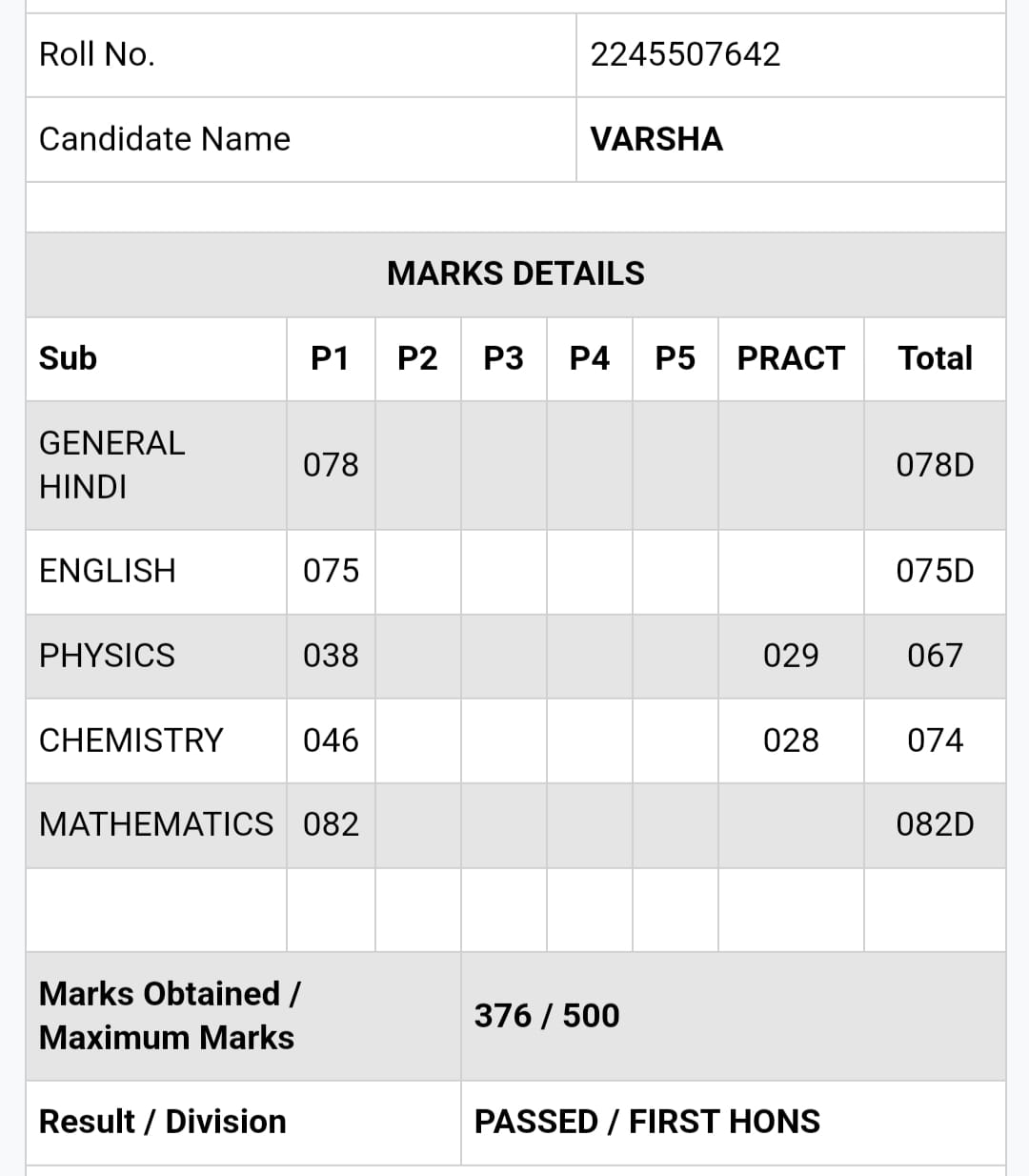Image resolution: width=1029 pixels, height=1176 pixels.
Task: Select Chemistry practical marks 028
Action: (x=791, y=740)
